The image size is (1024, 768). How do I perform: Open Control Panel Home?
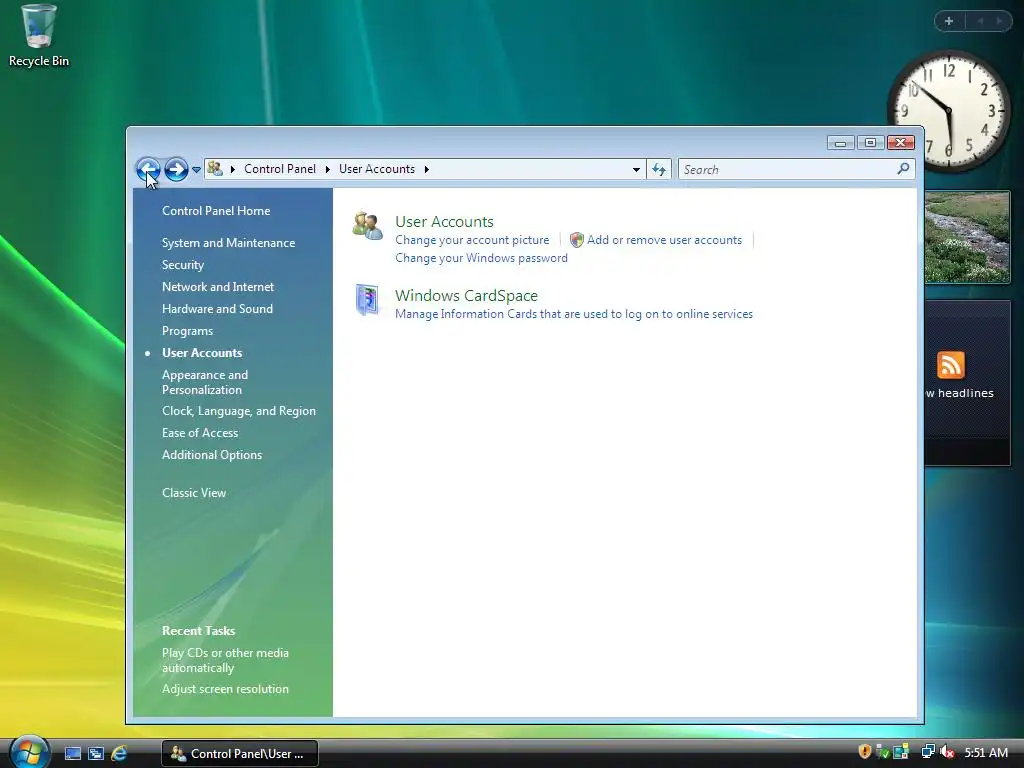click(216, 211)
